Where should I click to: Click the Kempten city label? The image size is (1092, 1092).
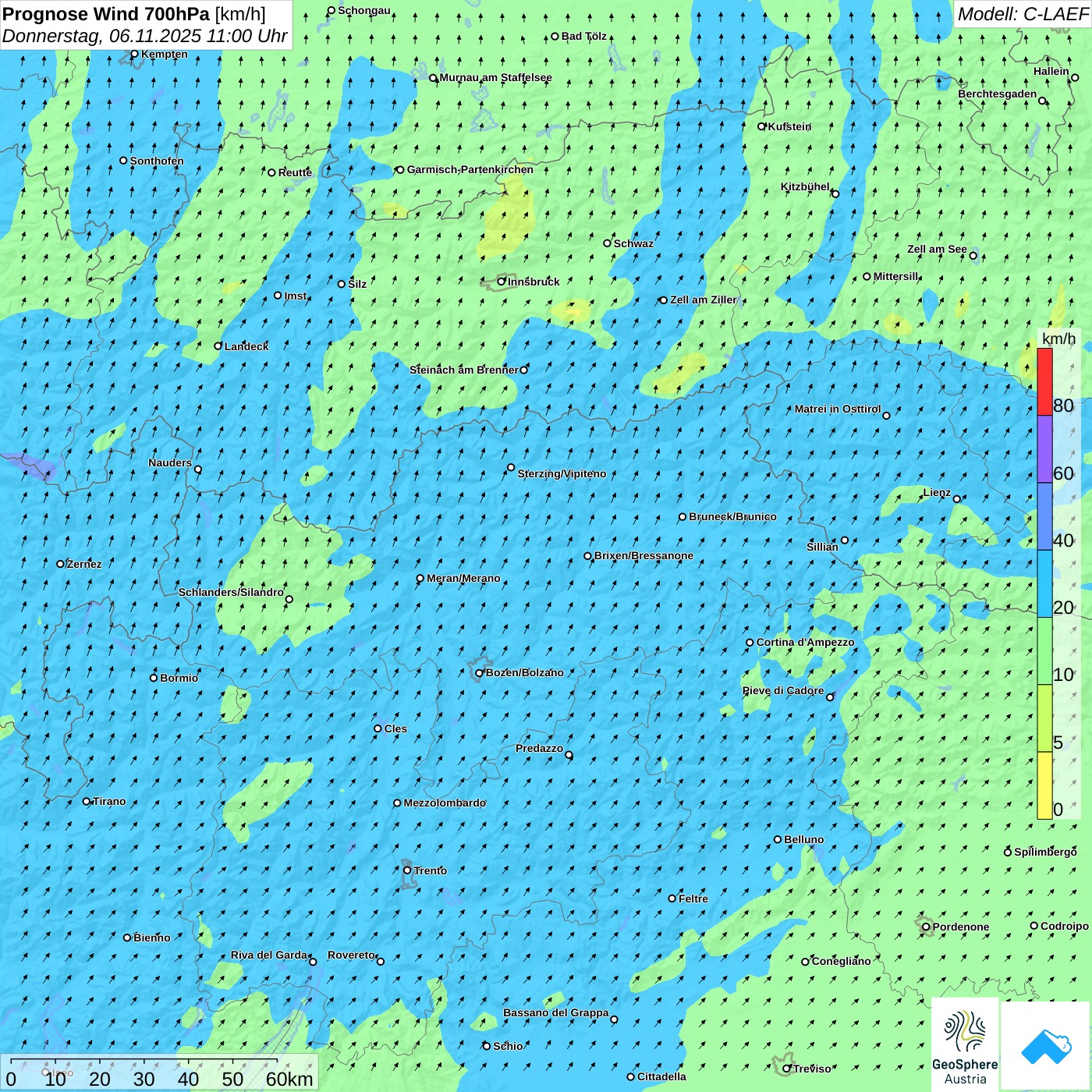pos(164,54)
